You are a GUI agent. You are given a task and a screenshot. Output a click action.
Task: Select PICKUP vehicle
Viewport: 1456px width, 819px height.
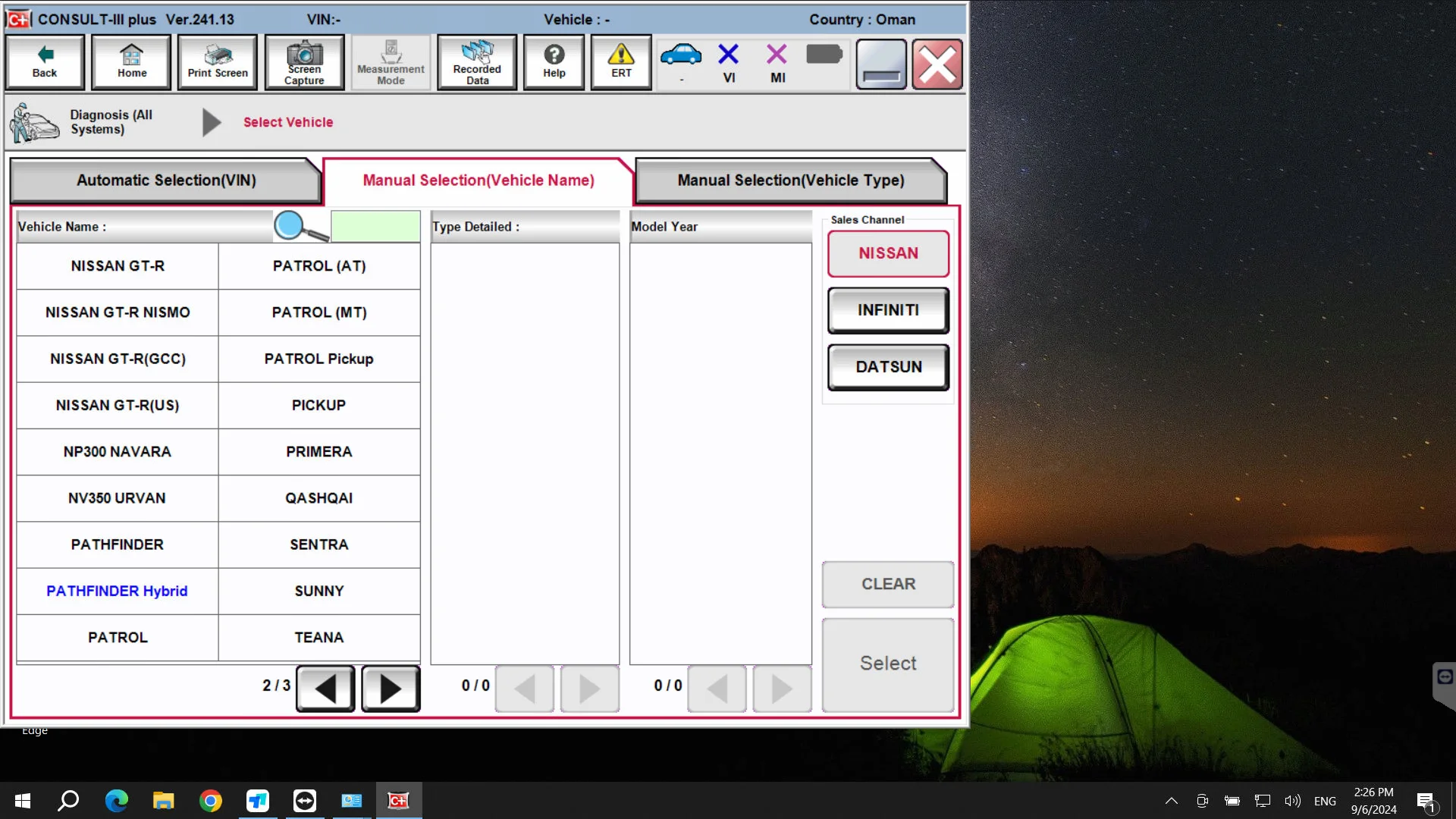[x=319, y=406]
